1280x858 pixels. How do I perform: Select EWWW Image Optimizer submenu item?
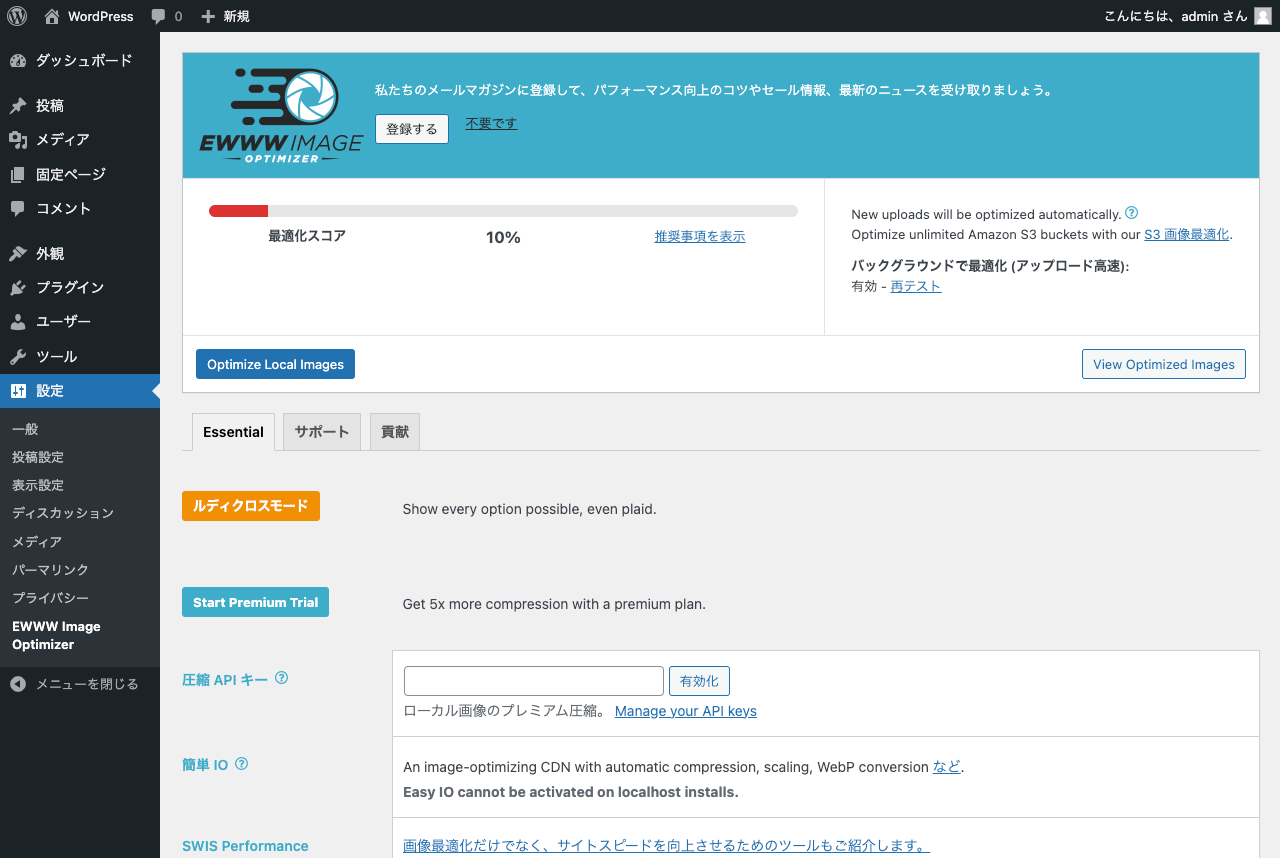point(56,636)
